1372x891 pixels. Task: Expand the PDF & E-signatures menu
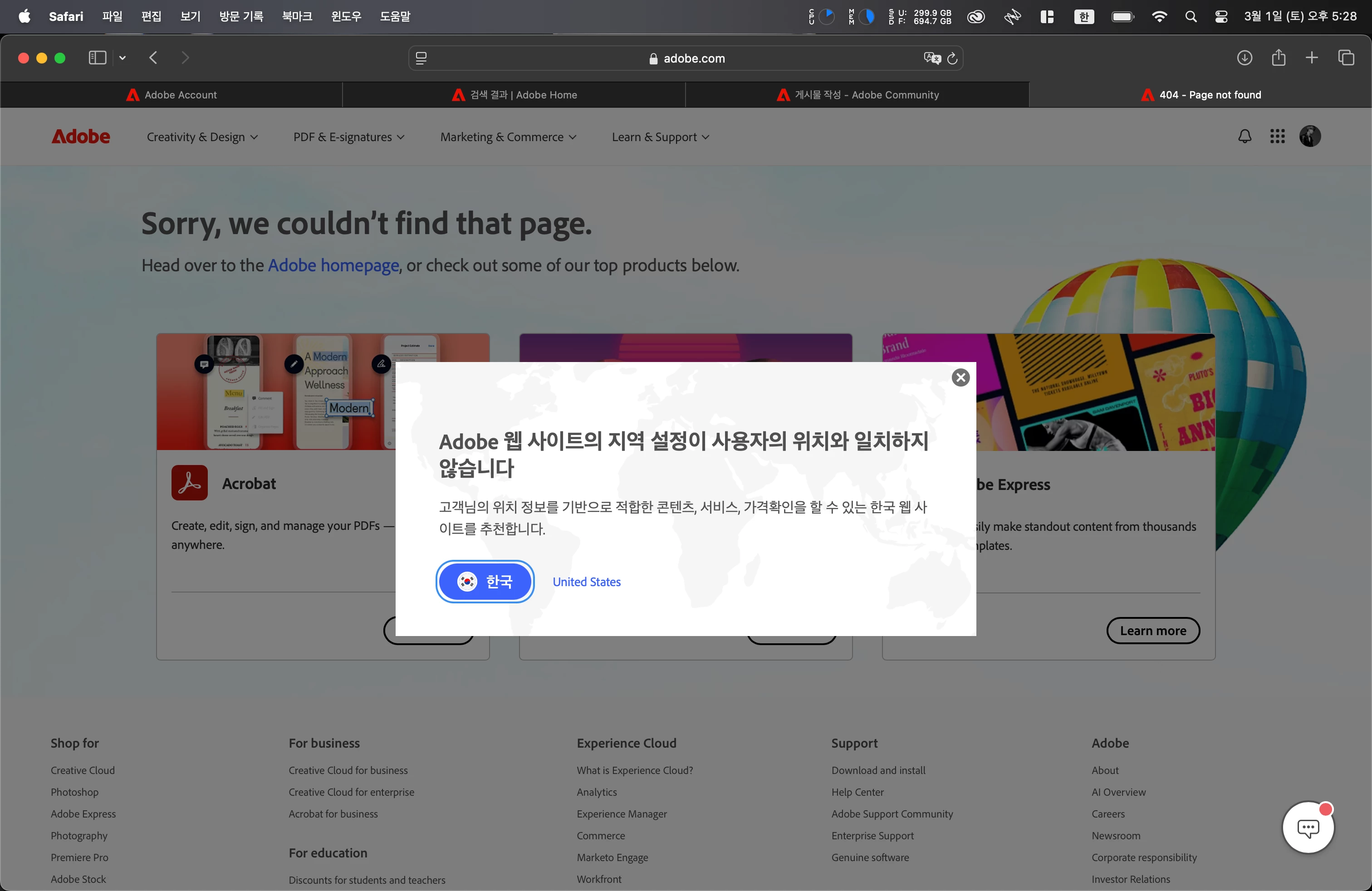coord(349,137)
